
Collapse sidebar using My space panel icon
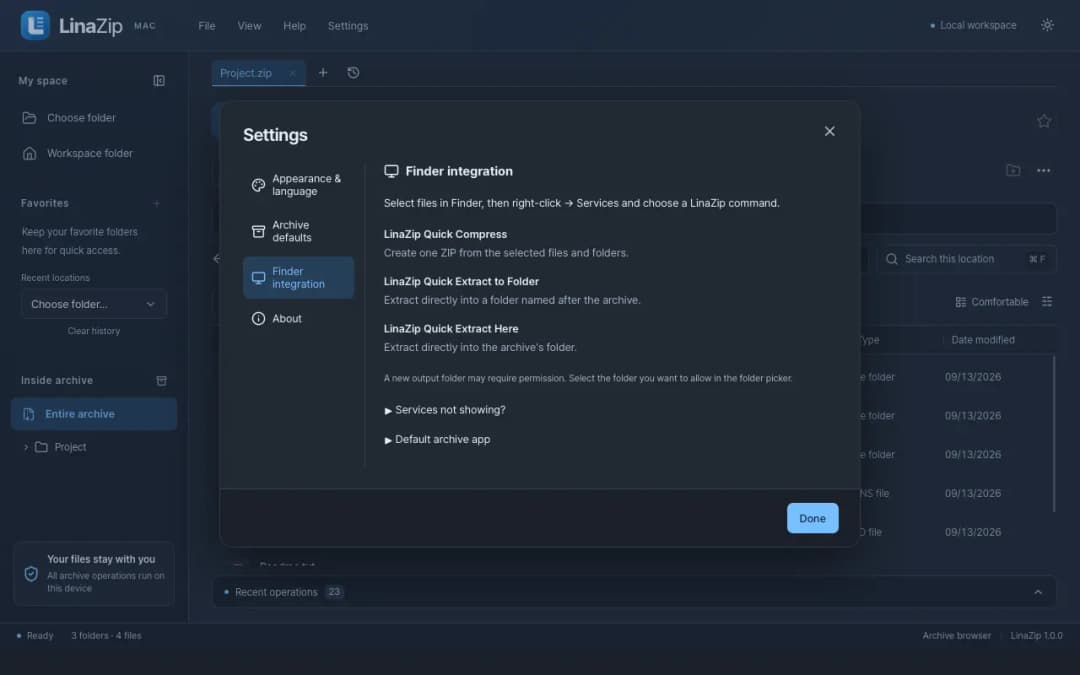point(159,81)
